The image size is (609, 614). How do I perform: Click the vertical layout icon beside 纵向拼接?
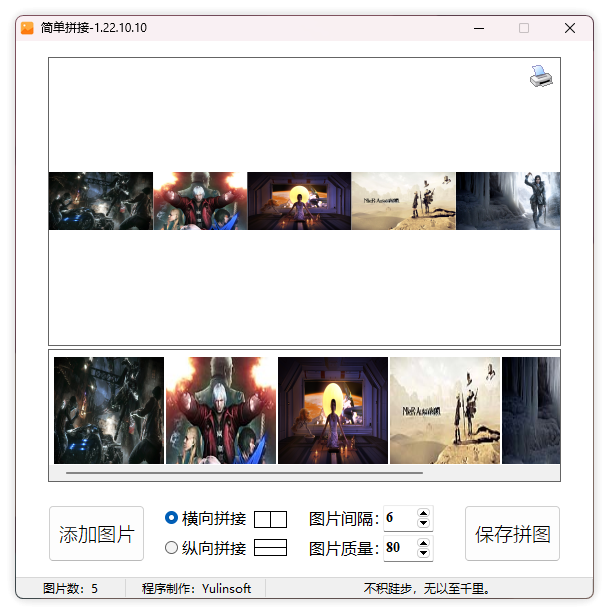coord(270,547)
